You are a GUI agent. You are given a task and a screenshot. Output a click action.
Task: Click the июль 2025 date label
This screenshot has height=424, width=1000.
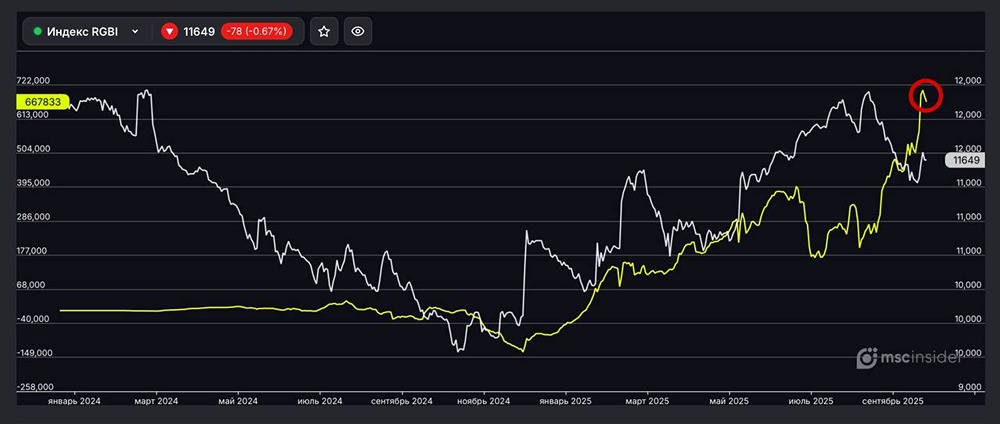pyautogui.click(x=811, y=401)
